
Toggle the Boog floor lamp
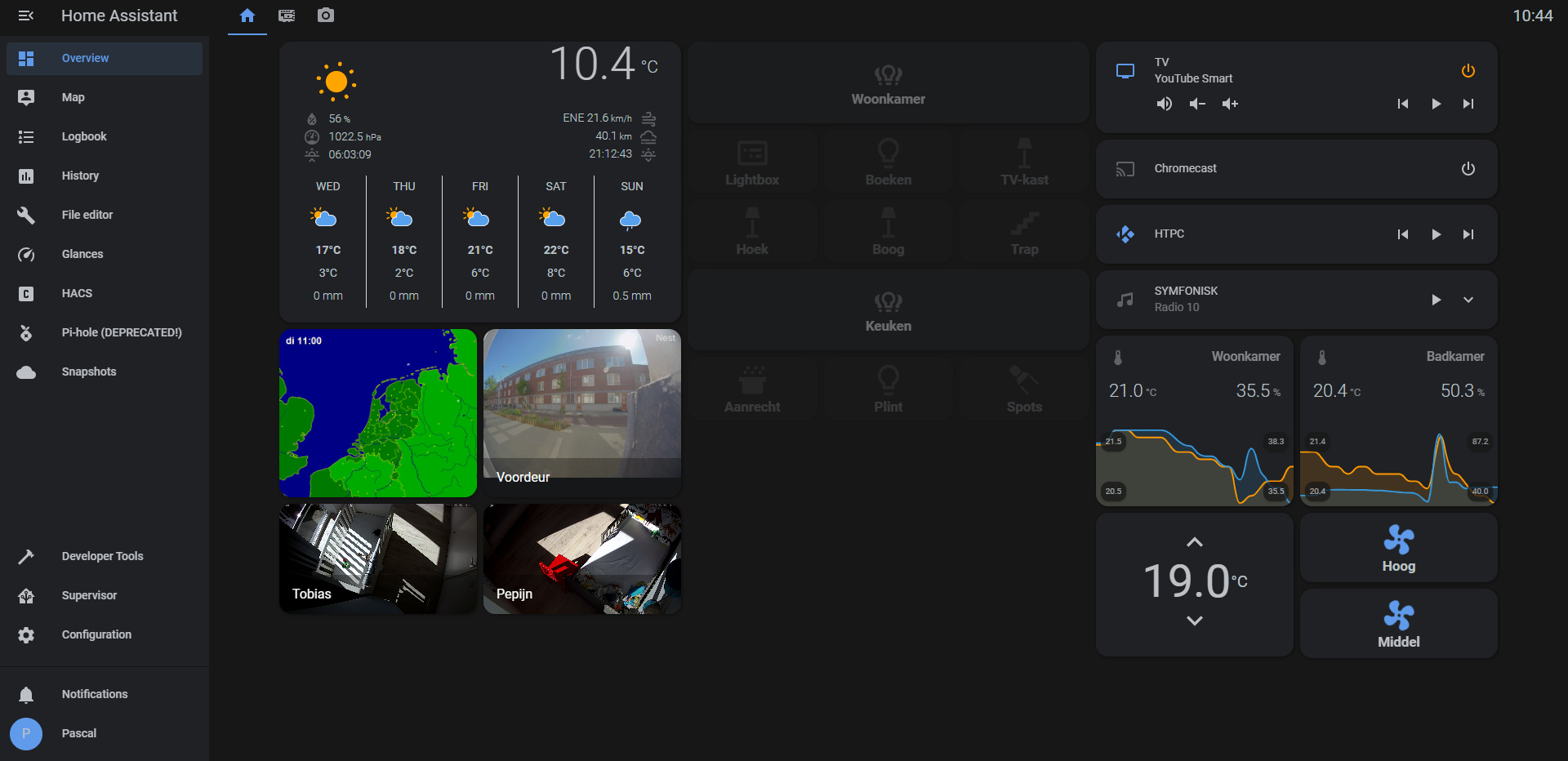889,232
